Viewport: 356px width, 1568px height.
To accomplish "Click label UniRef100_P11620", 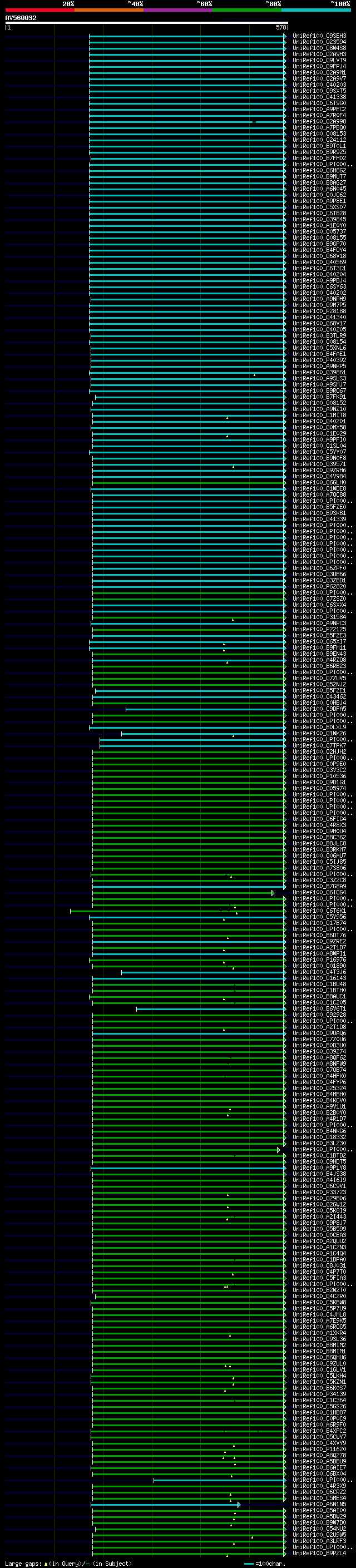I will [319, 1450].
